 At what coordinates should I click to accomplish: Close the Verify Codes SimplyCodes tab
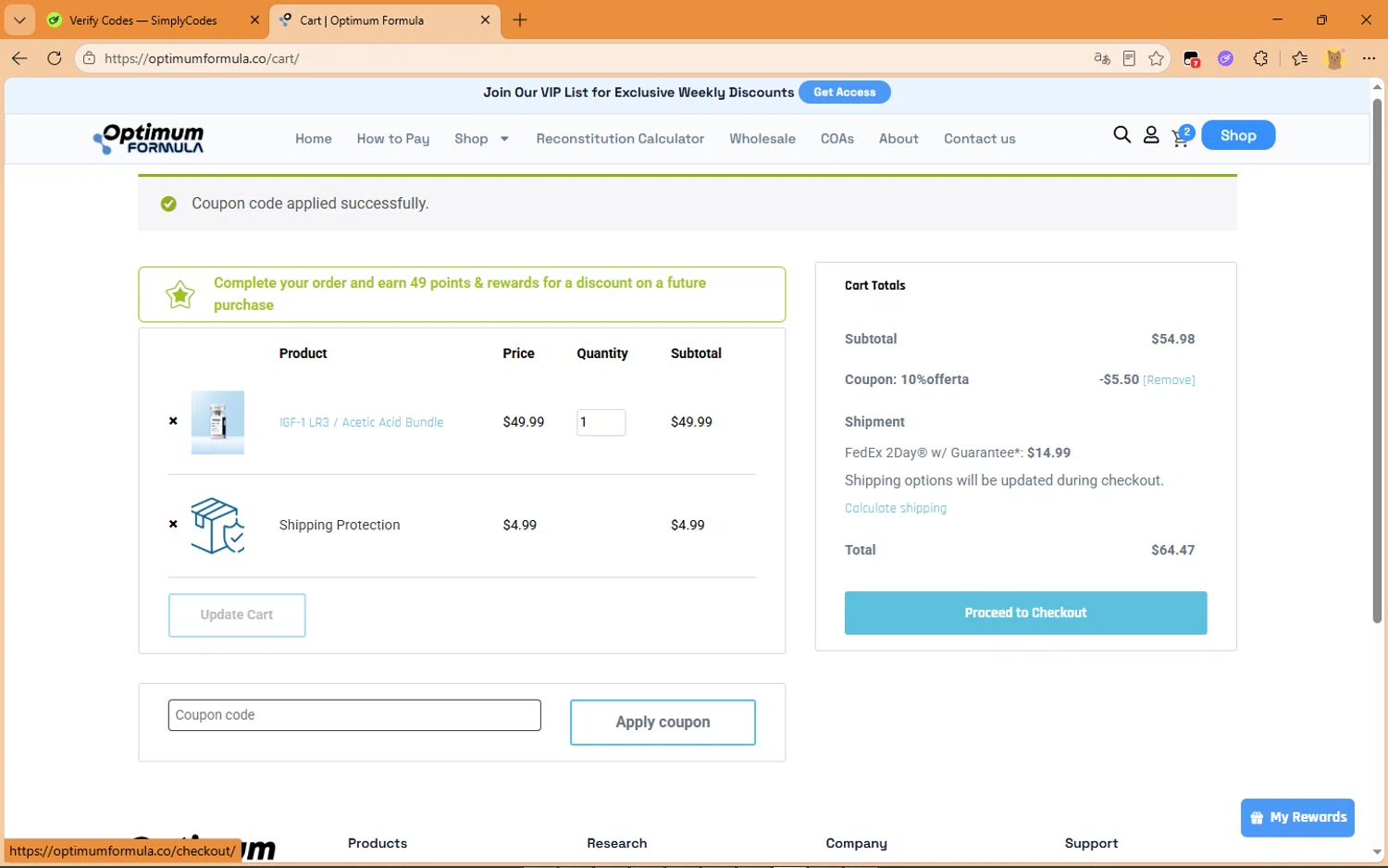[254, 20]
